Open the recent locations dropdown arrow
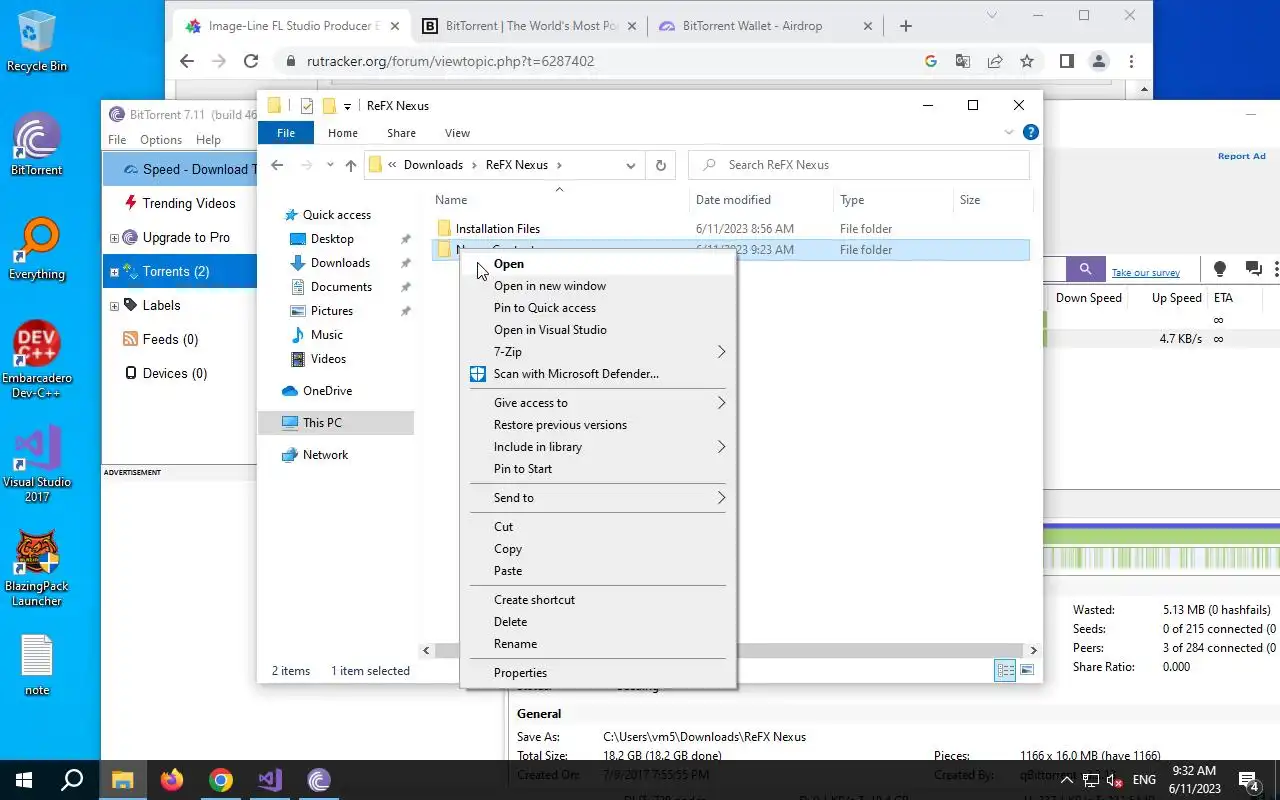The height and width of the screenshot is (800, 1280). pos(328,166)
